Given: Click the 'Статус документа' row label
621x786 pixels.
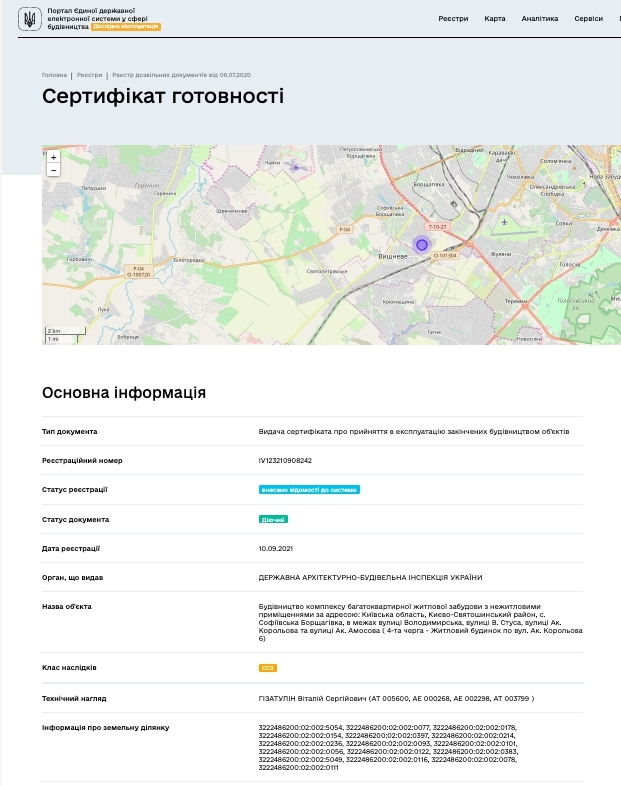Looking at the screenshot, I should tap(75, 520).
